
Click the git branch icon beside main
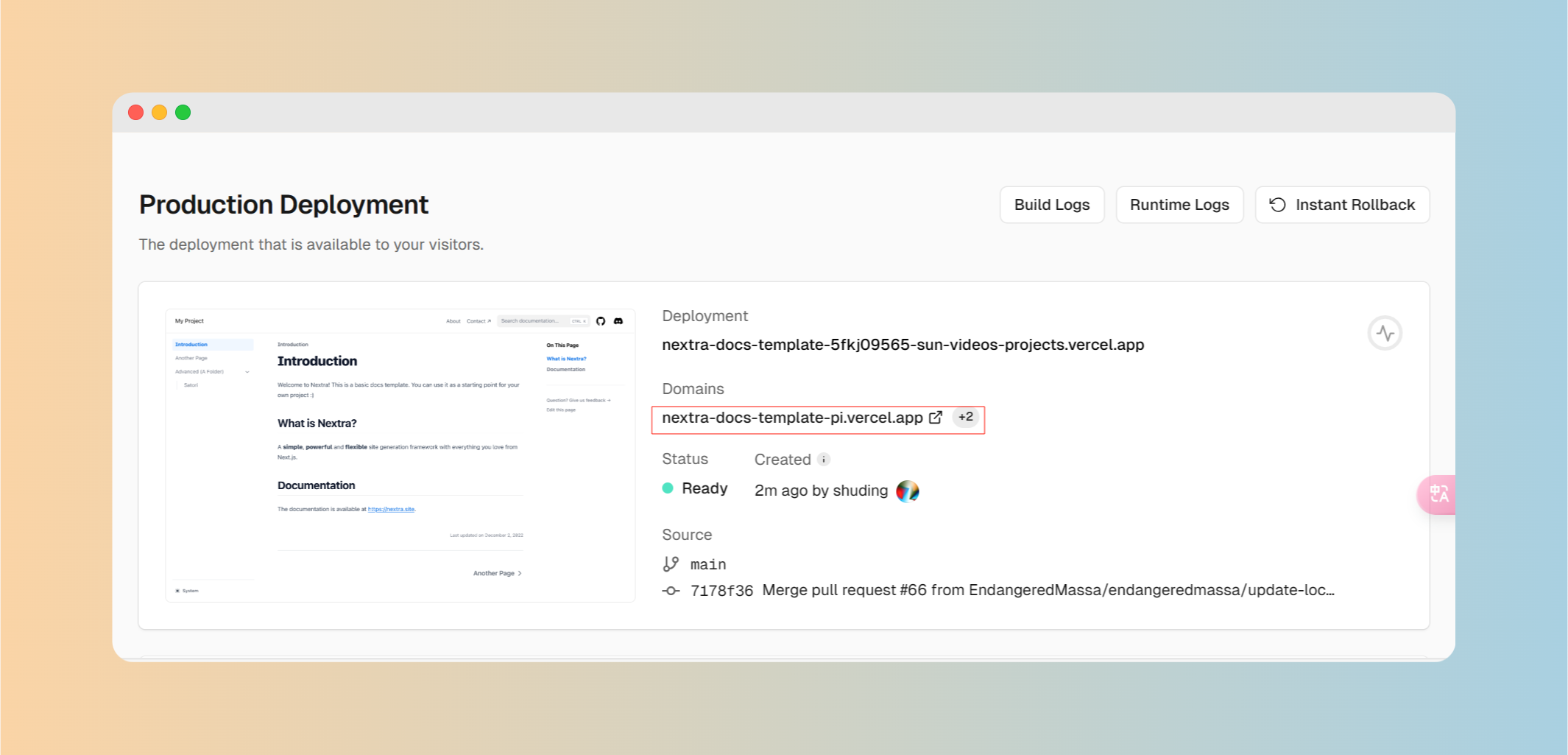coord(671,564)
